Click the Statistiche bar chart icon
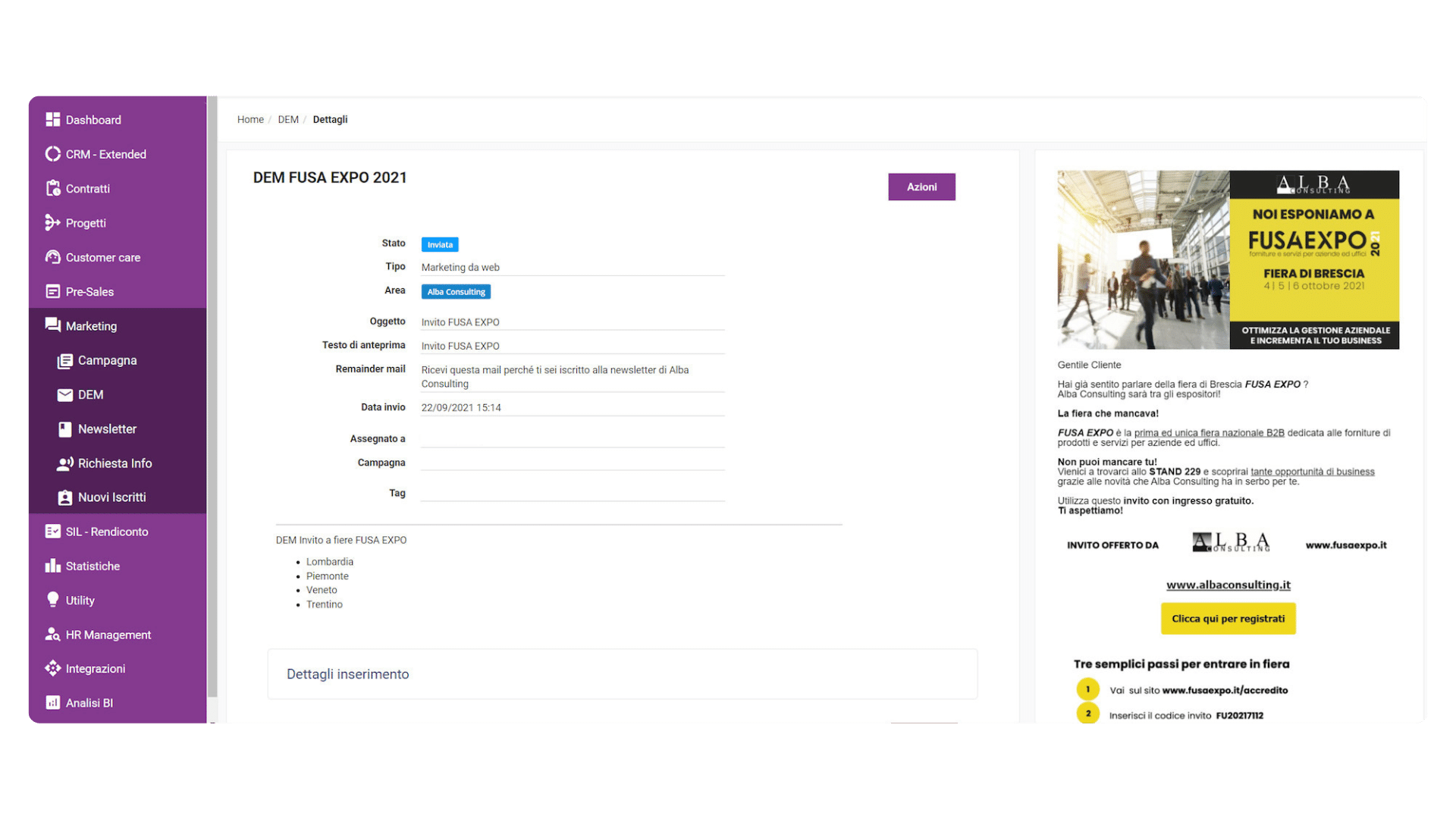This screenshot has height=819, width=1456. point(52,566)
